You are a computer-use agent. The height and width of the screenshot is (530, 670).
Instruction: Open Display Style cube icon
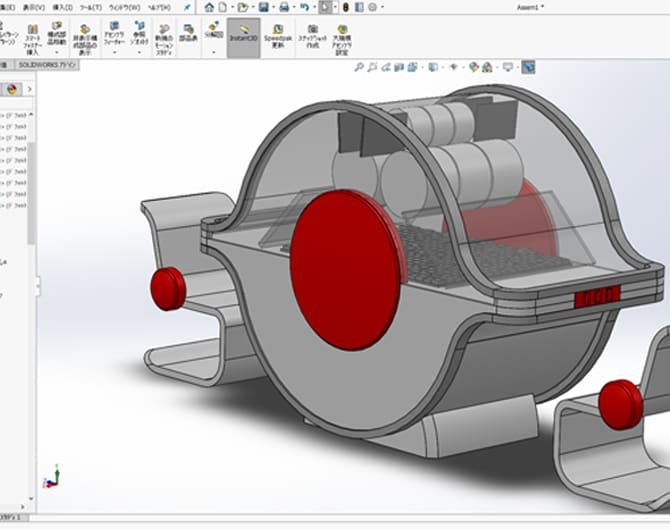tap(433, 67)
